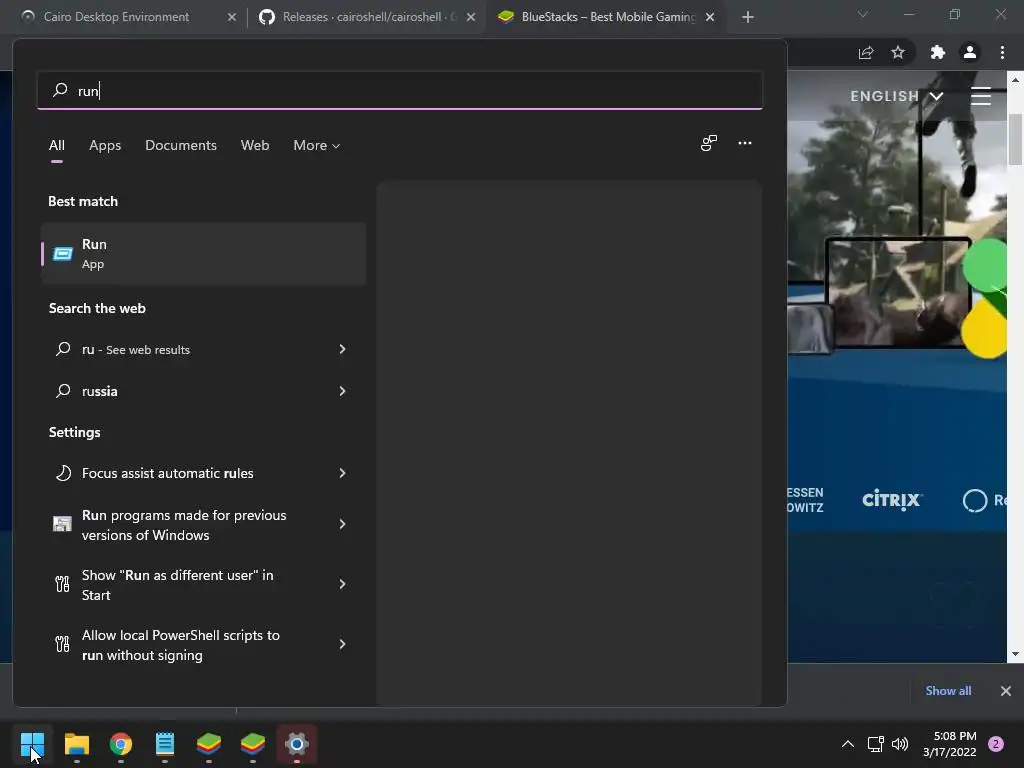1024x768 pixels.
Task: Select the All search filter tab
Action: point(57,146)
